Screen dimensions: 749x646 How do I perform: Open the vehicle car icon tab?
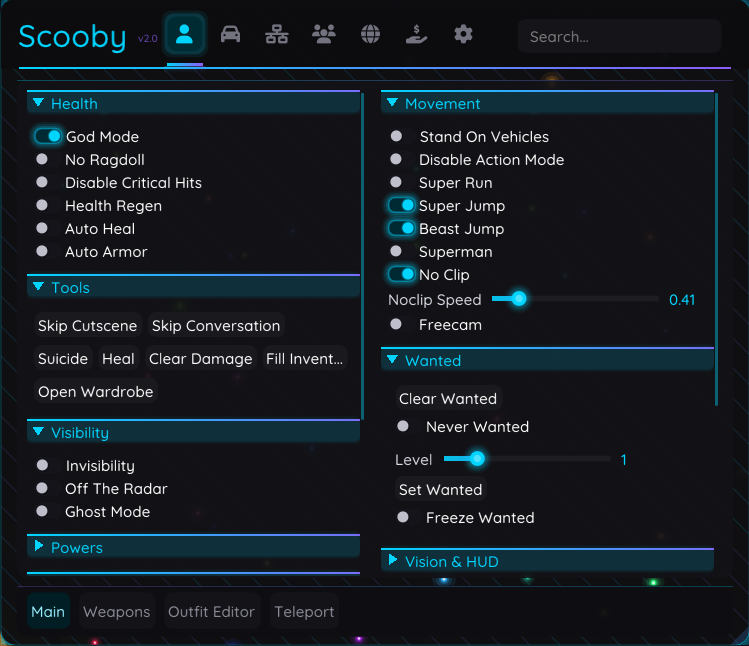click(x=230, y=35)
